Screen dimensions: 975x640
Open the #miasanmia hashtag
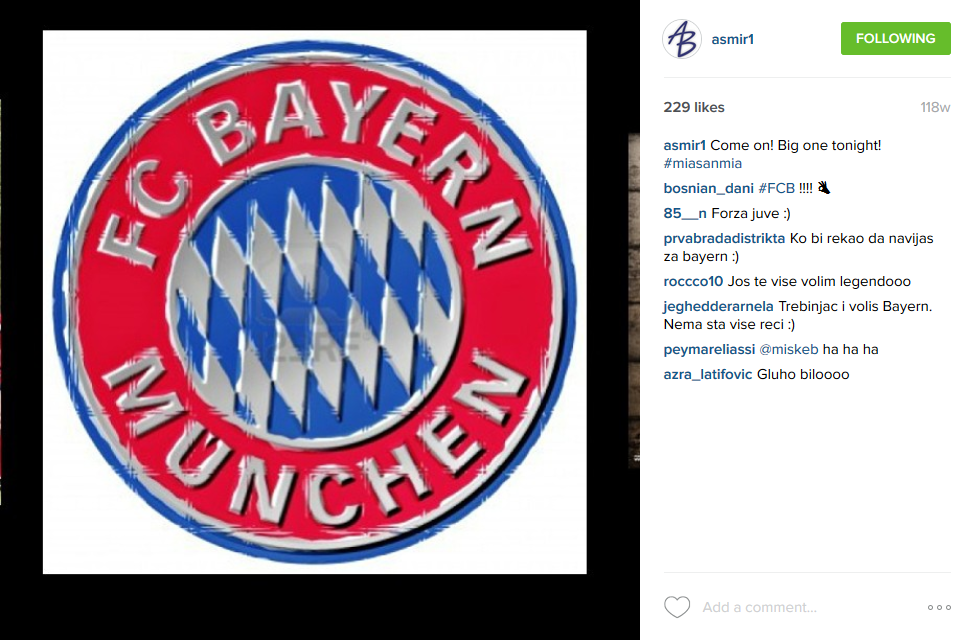point(703,164)
